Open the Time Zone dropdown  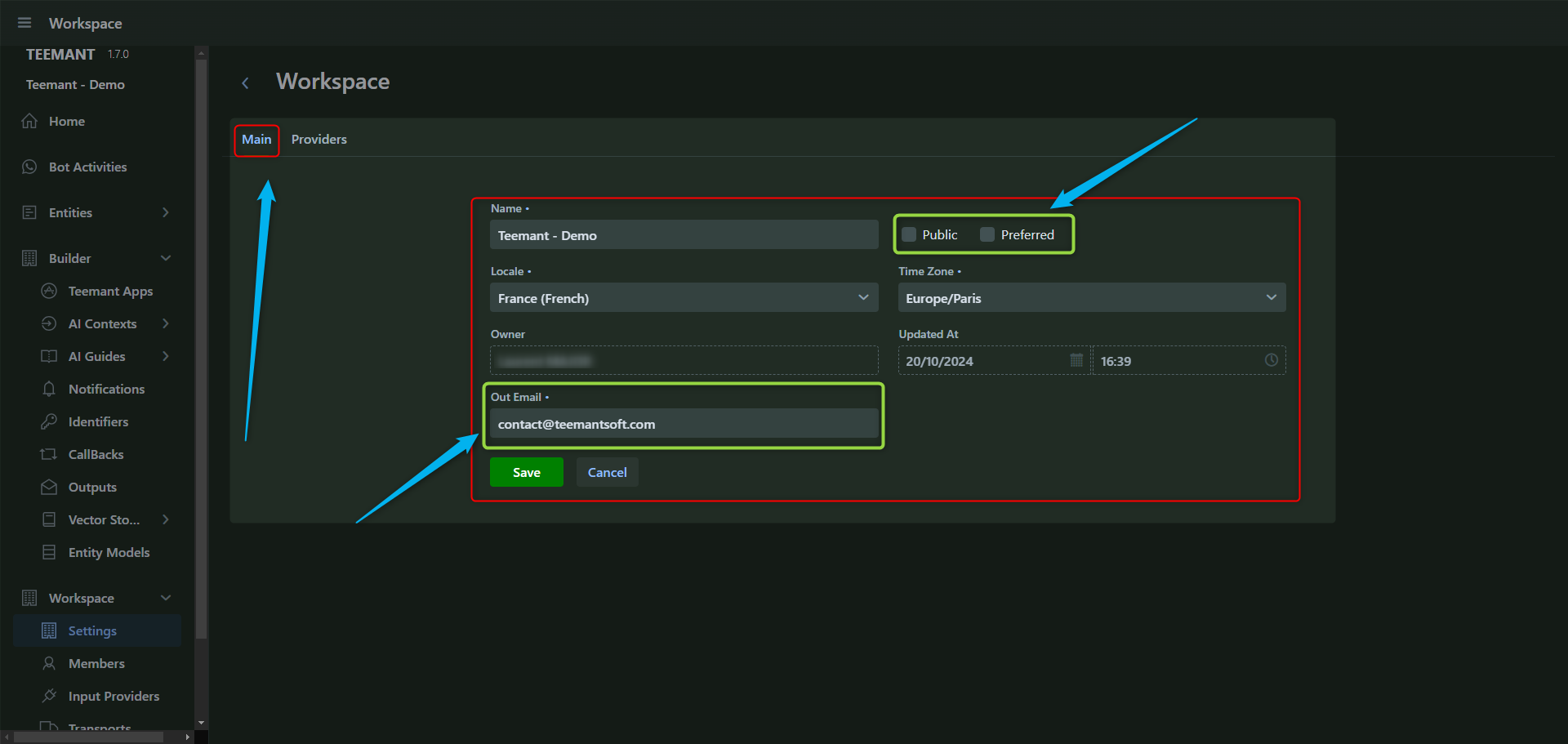(1092, 297)
